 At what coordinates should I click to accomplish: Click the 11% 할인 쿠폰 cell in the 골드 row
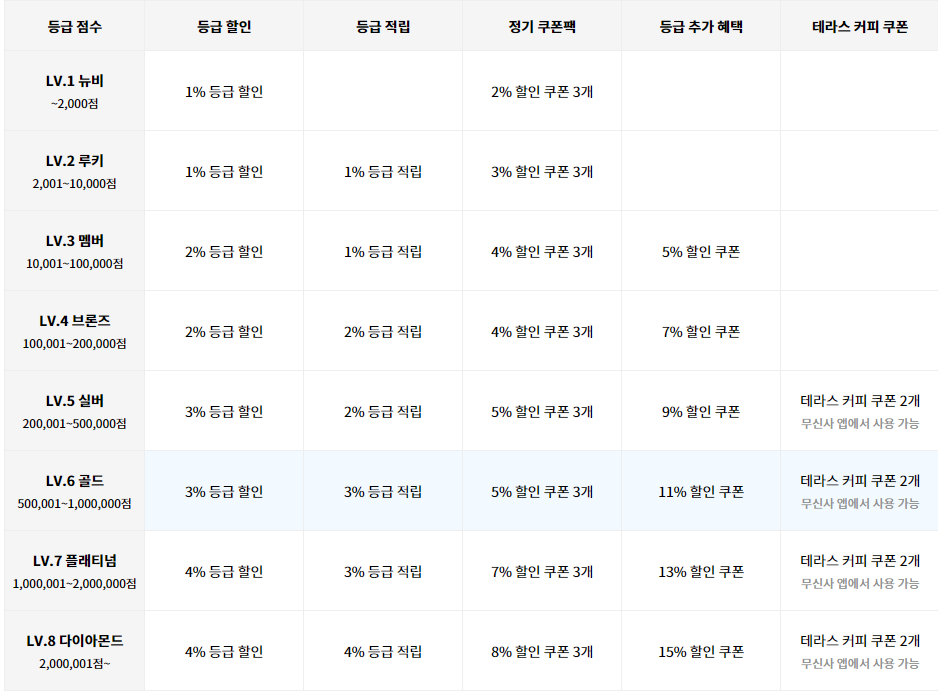[x=701, y=492]
